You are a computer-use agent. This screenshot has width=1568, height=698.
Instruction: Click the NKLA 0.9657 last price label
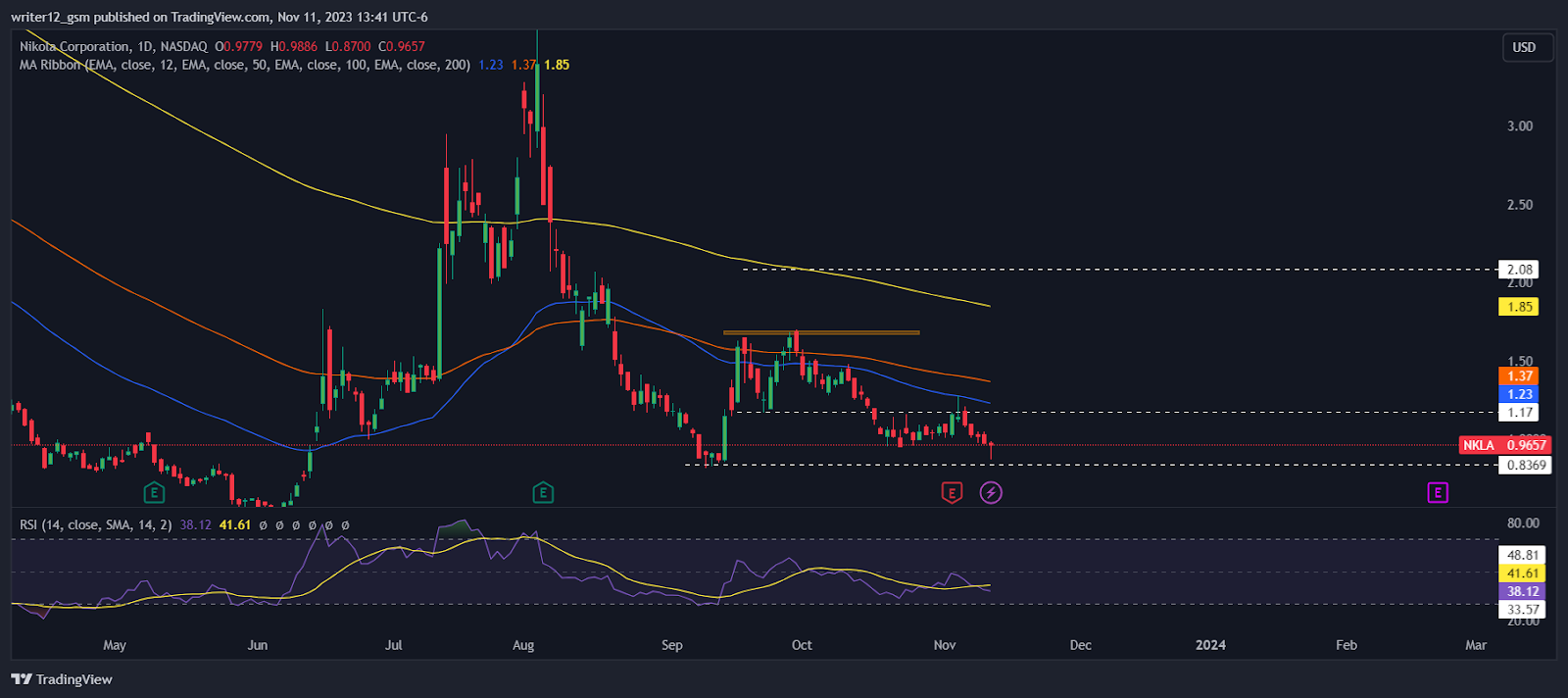[1504, 445]
